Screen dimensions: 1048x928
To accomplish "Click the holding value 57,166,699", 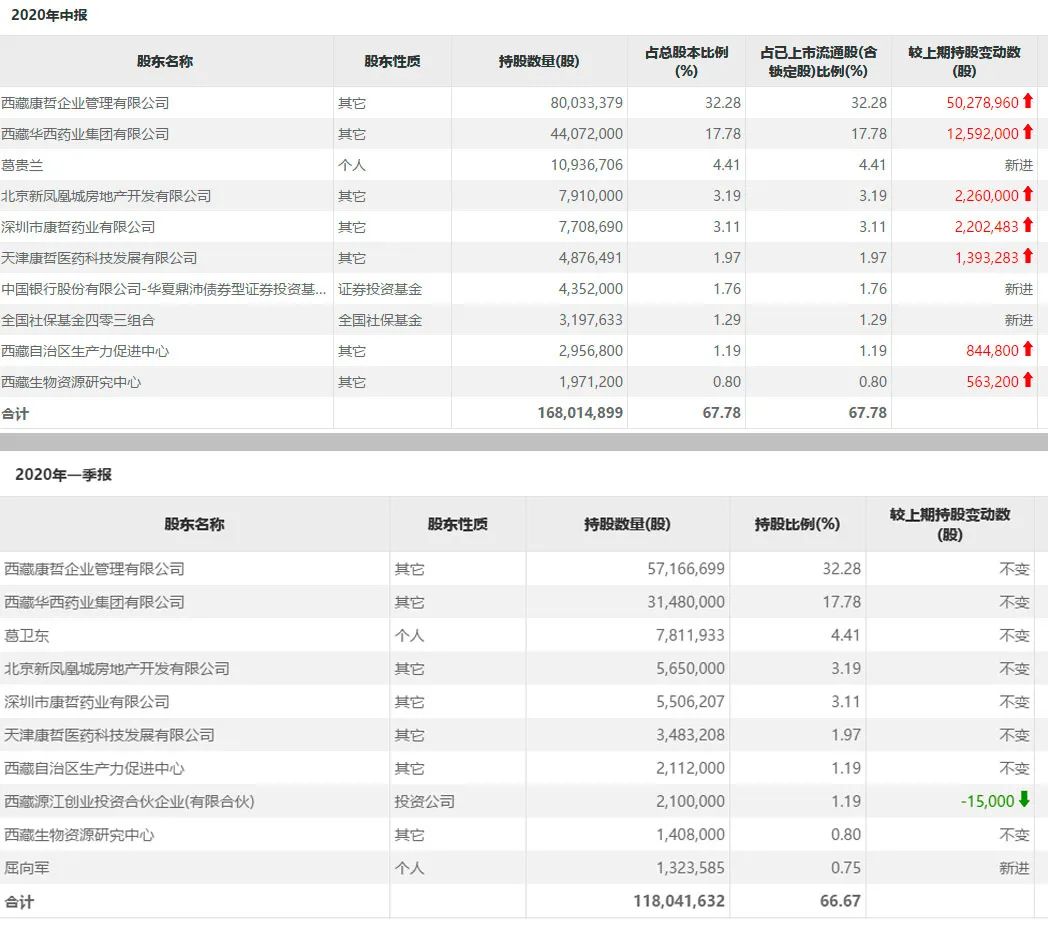I will coord(686,569).
